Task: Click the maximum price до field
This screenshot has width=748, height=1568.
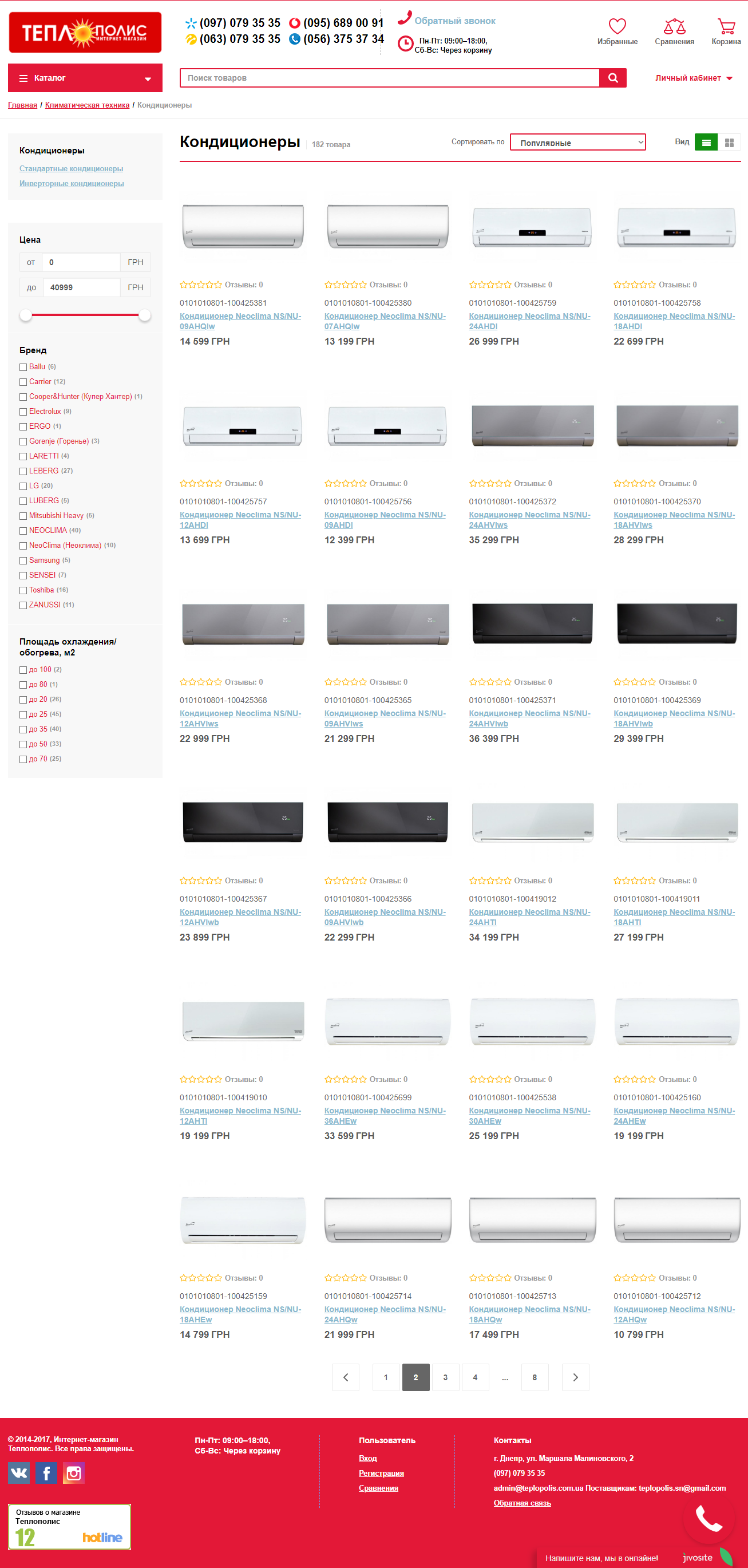Action: (x=82, y=287)
